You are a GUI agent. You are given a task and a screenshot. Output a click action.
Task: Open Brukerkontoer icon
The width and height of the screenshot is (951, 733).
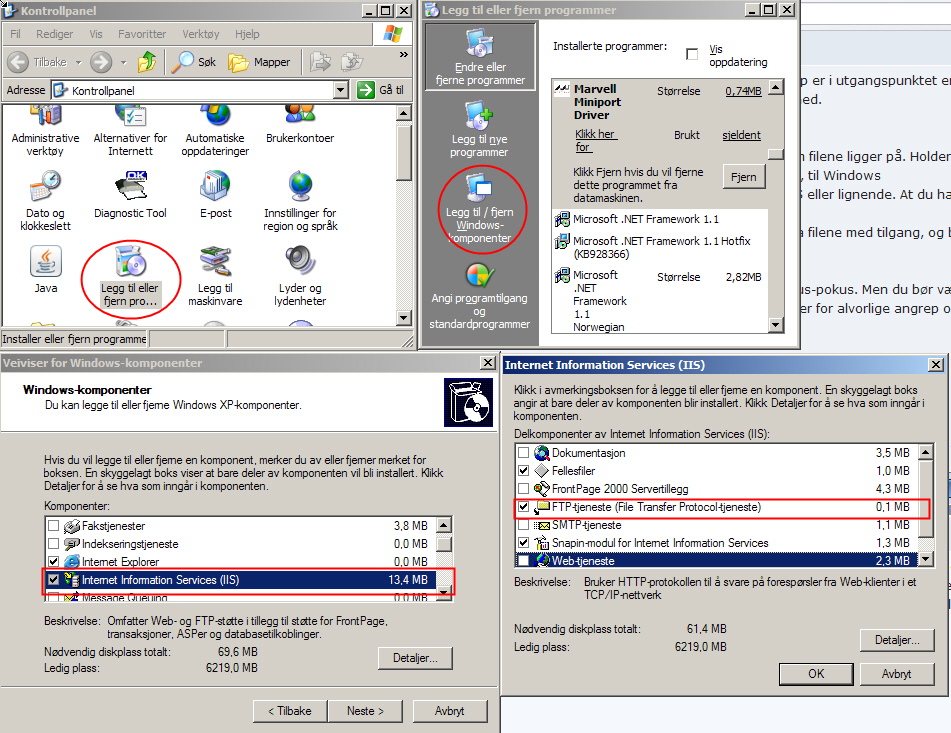(x=300, y=126)
